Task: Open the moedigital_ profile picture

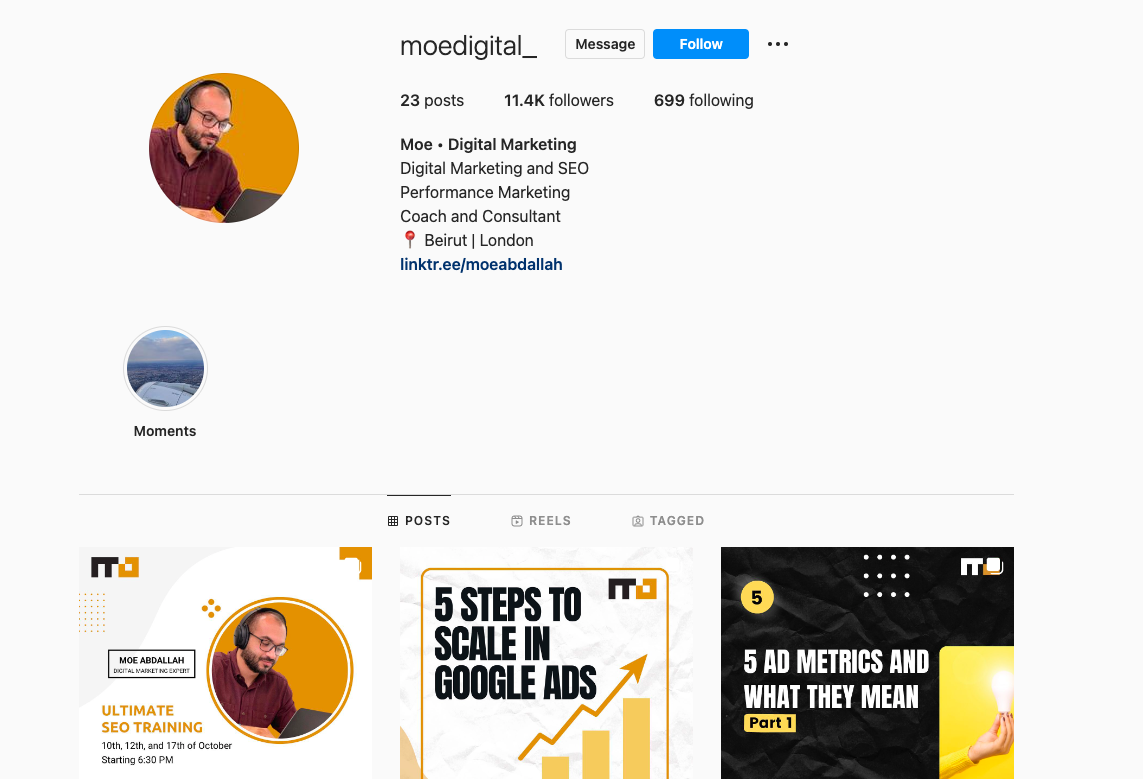Action: tap(224, 148)
